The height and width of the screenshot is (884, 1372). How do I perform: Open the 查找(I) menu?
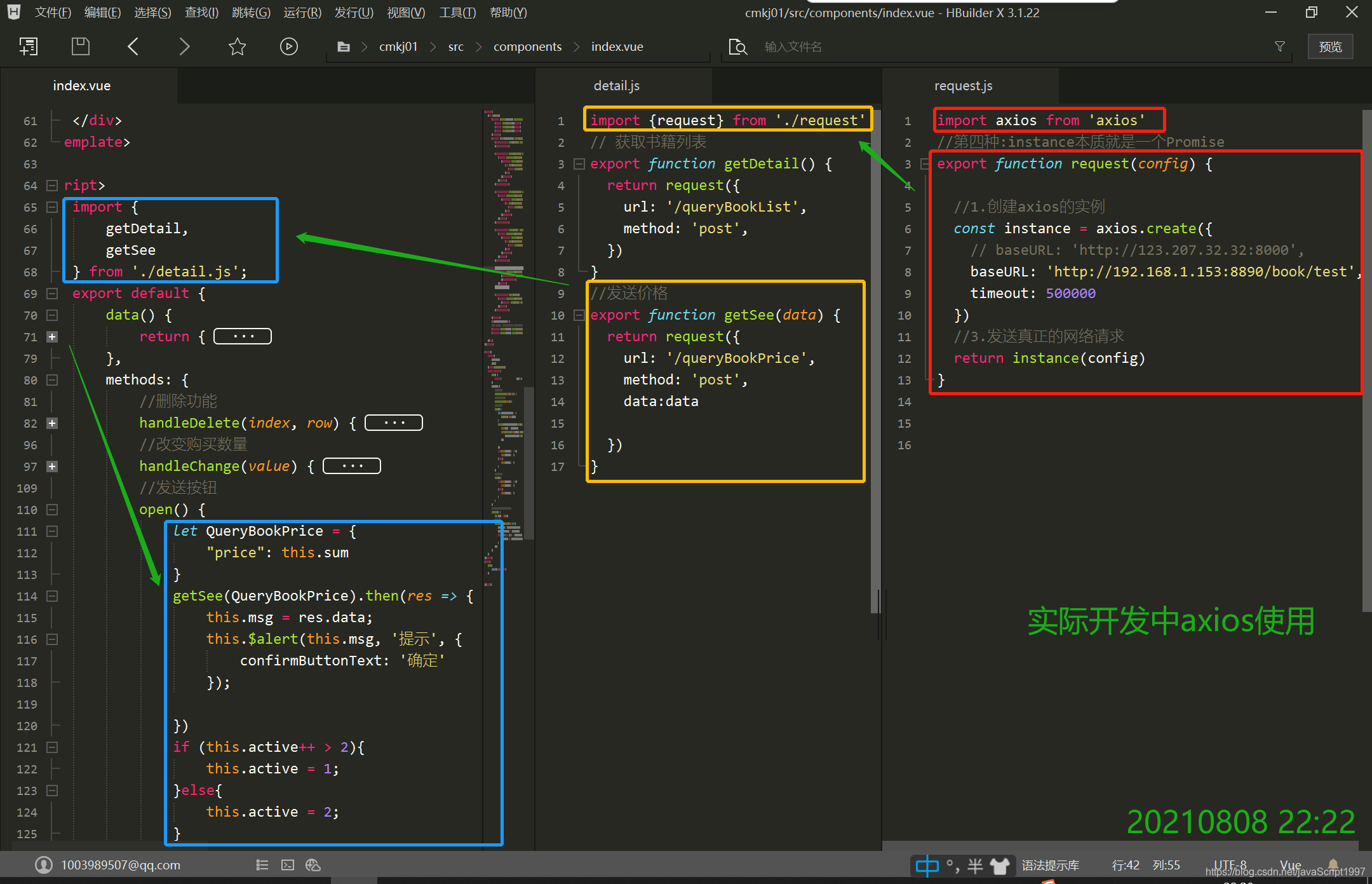click(201, 13)
